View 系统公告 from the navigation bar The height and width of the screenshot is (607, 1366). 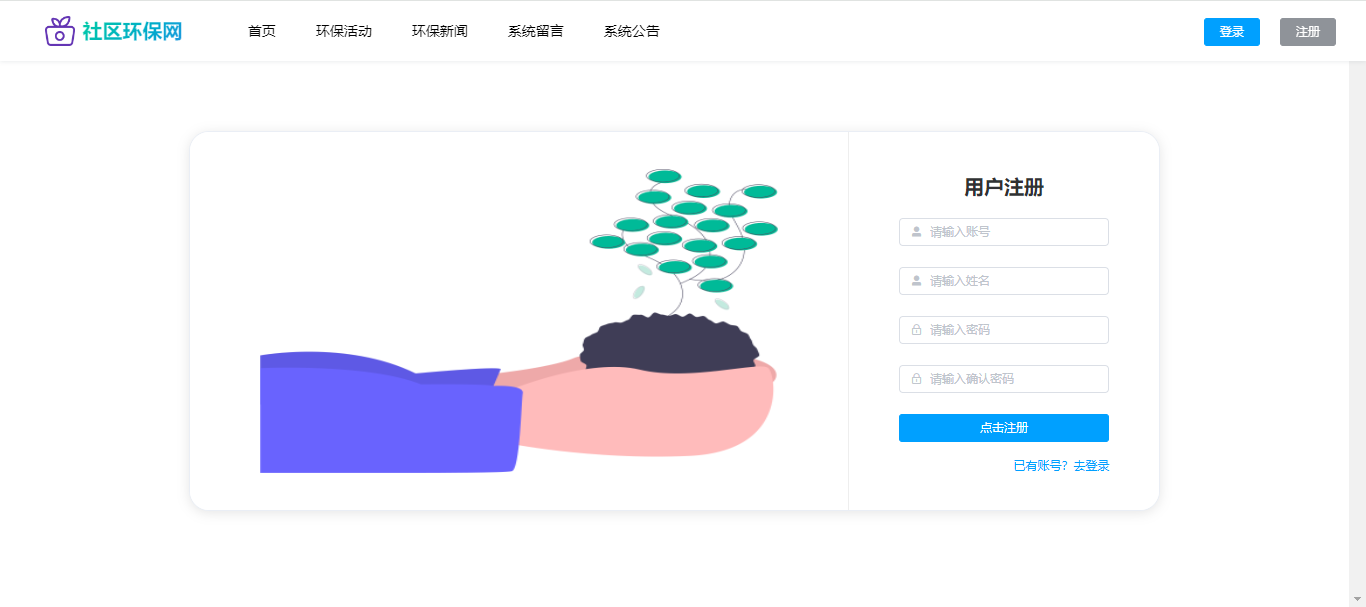click(632, 31)
